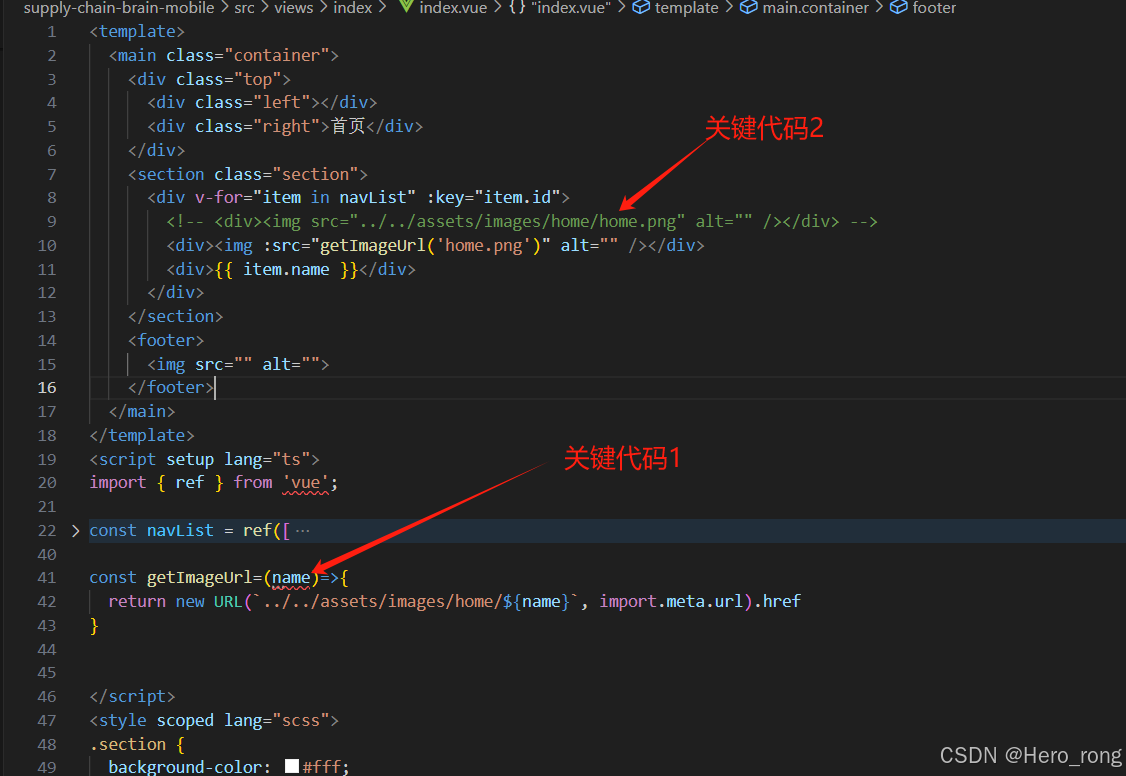This screenshot has height=776, width=1126.
Task: Click the 首页 text on line 5
Action: pos(348,126)
